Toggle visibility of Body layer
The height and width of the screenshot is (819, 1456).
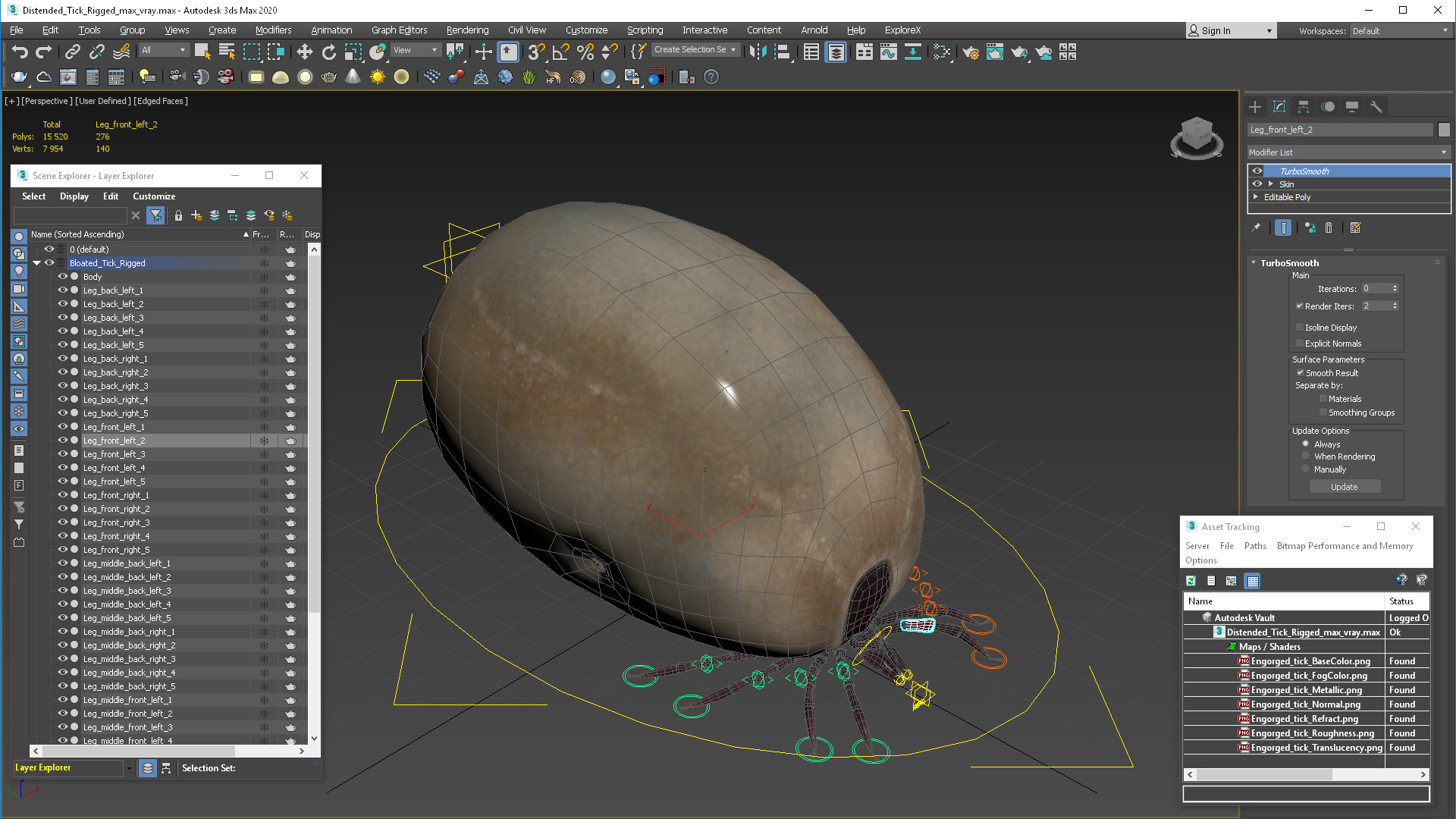click(x=63, y=277)
